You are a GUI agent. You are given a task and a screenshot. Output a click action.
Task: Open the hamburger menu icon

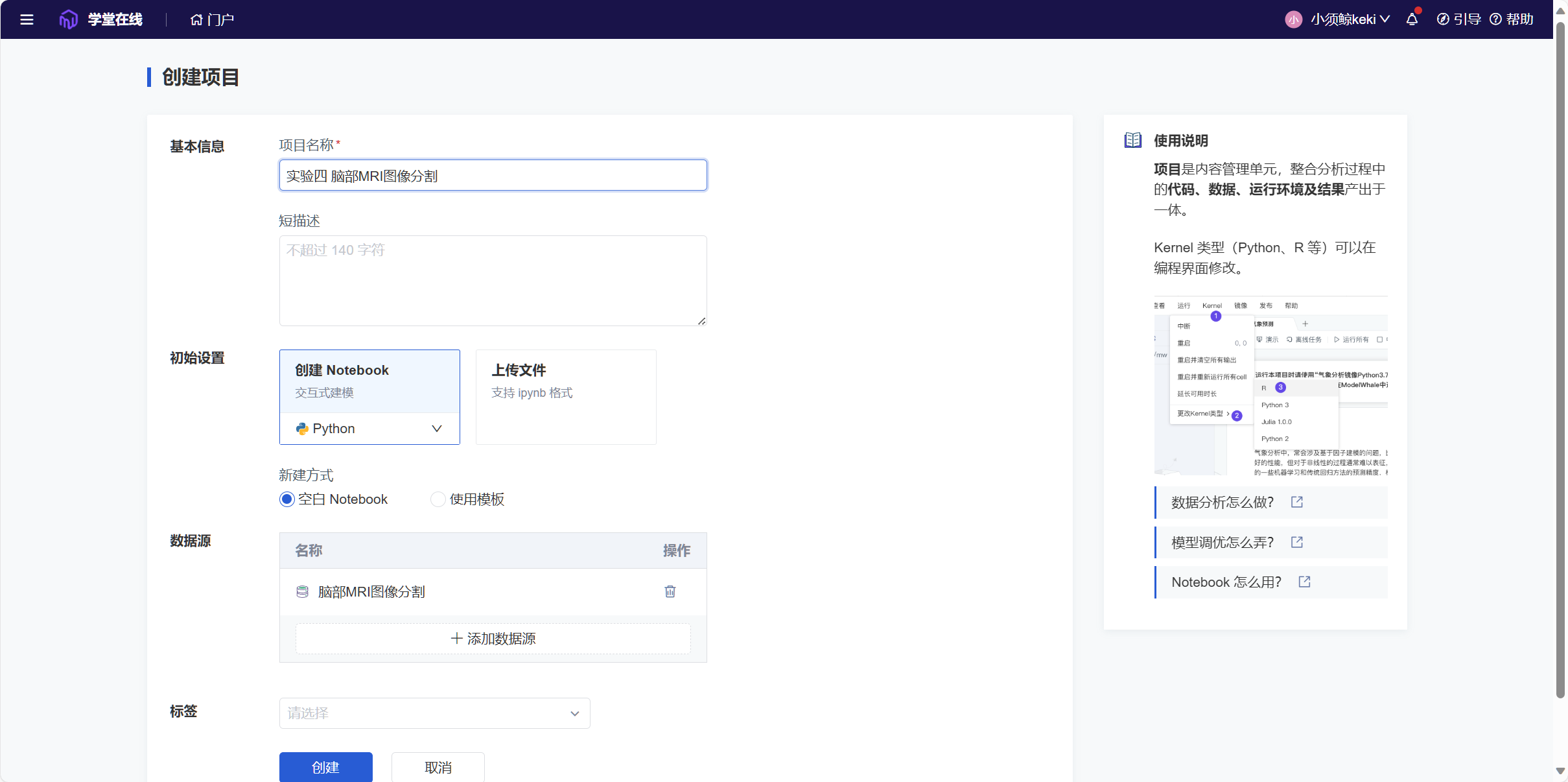coord(27,19)
